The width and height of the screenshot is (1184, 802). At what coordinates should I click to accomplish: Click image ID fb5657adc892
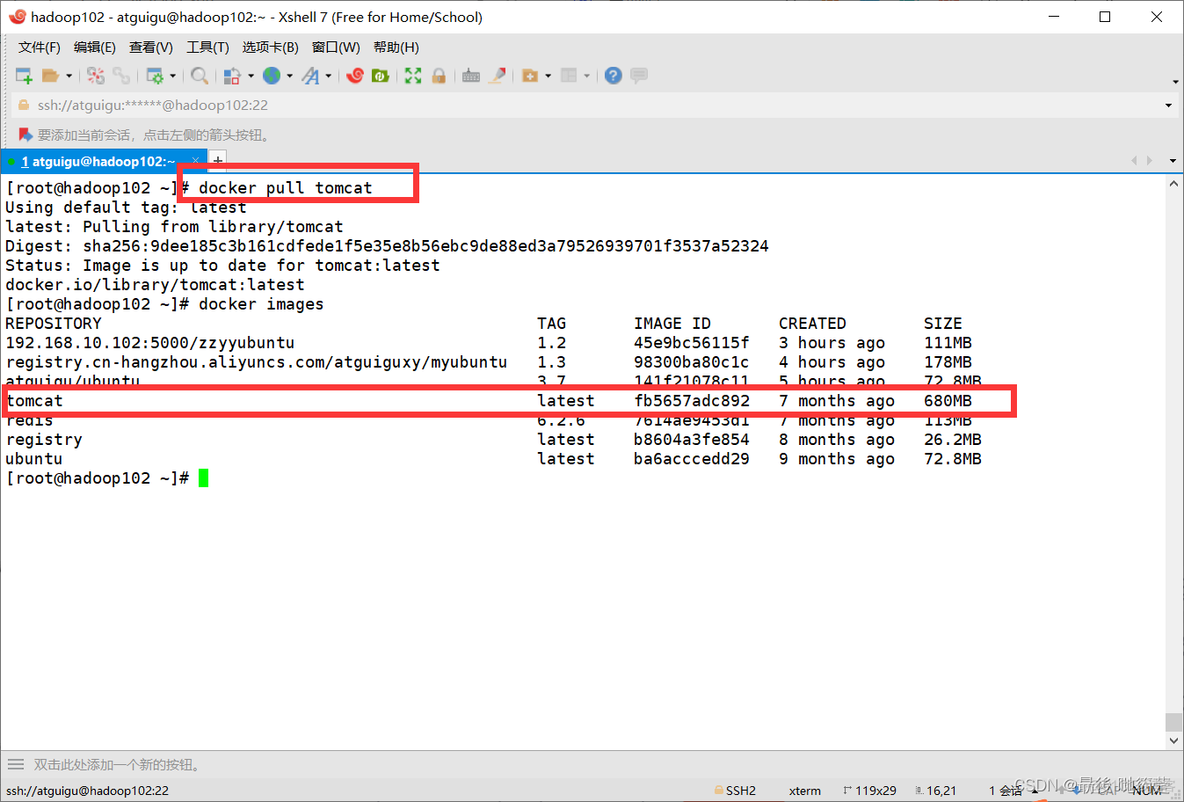692,401
